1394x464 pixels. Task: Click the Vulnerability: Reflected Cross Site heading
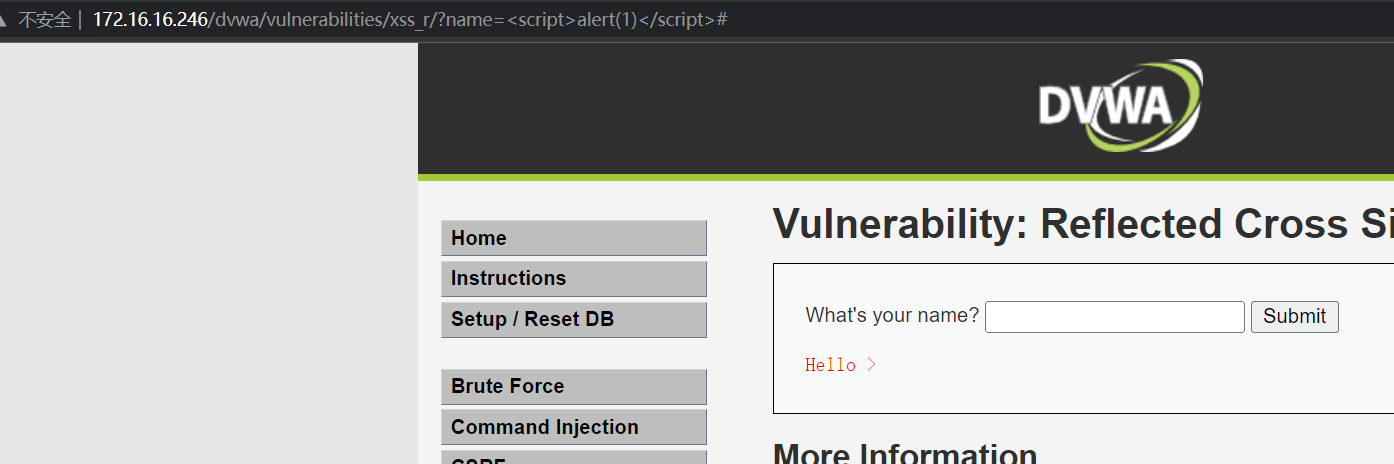tap(1083, 224)
